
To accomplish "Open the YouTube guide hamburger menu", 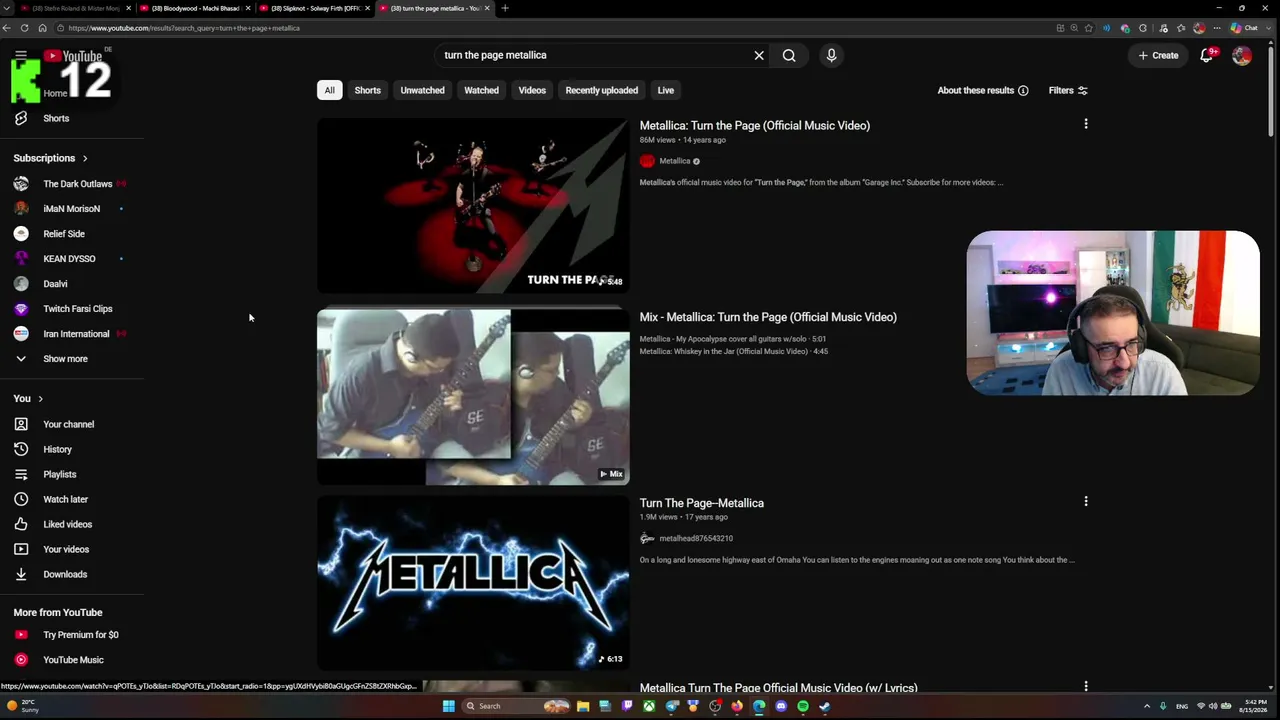I will pos(21,55).
